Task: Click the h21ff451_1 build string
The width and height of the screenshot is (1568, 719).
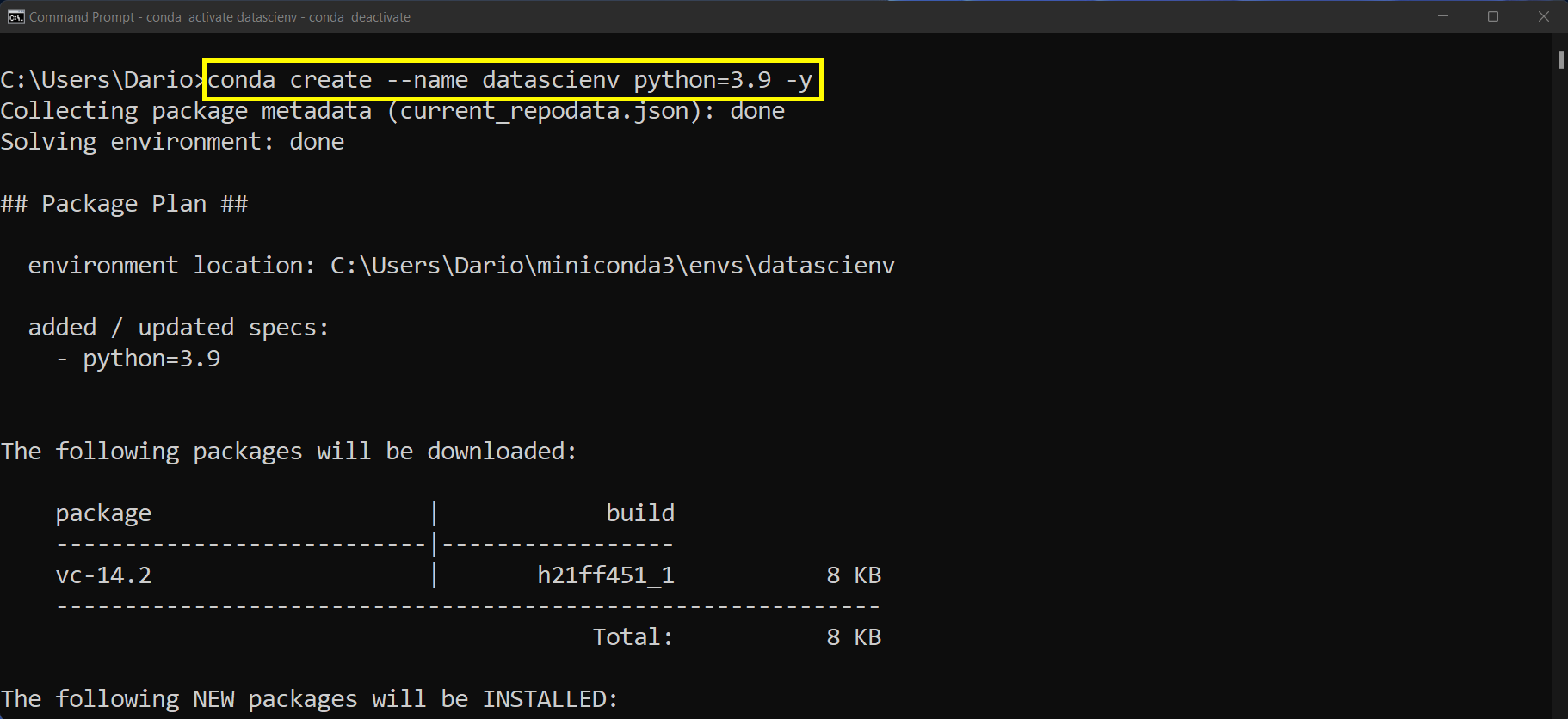Action: (605, 575)
